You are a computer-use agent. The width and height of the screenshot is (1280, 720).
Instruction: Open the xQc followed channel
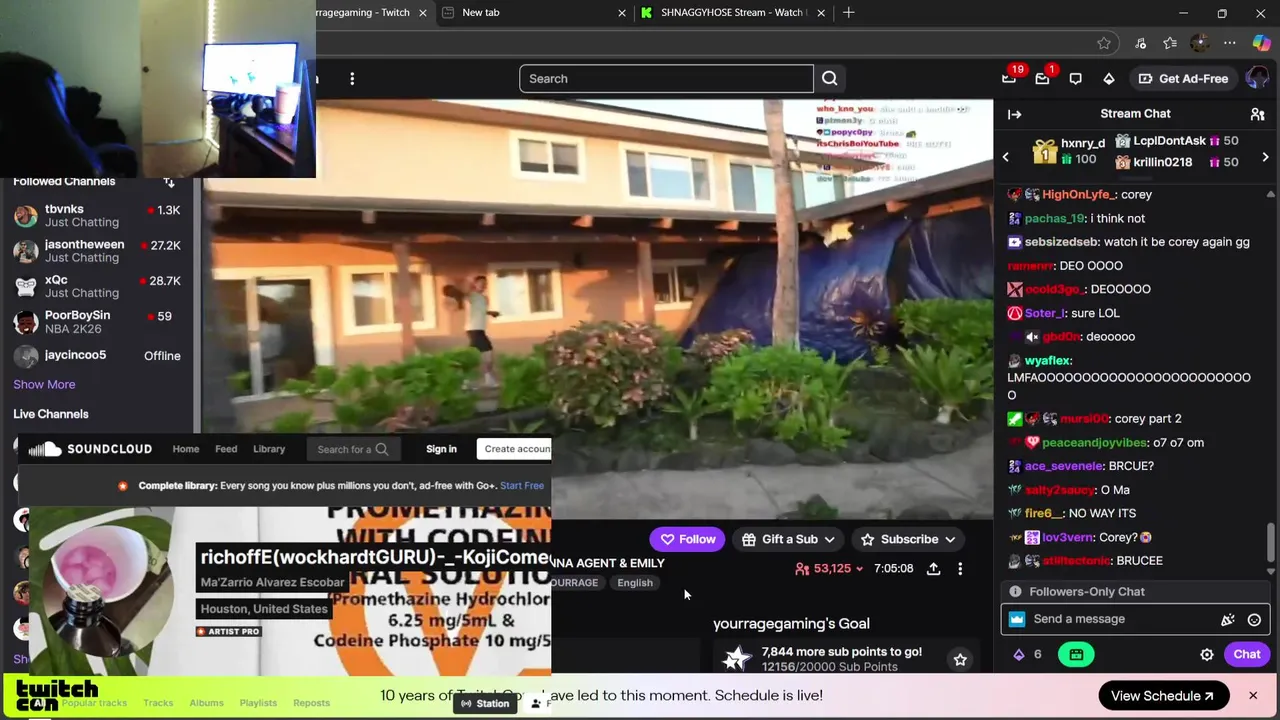pyautogui.click(x=97, y=286)
